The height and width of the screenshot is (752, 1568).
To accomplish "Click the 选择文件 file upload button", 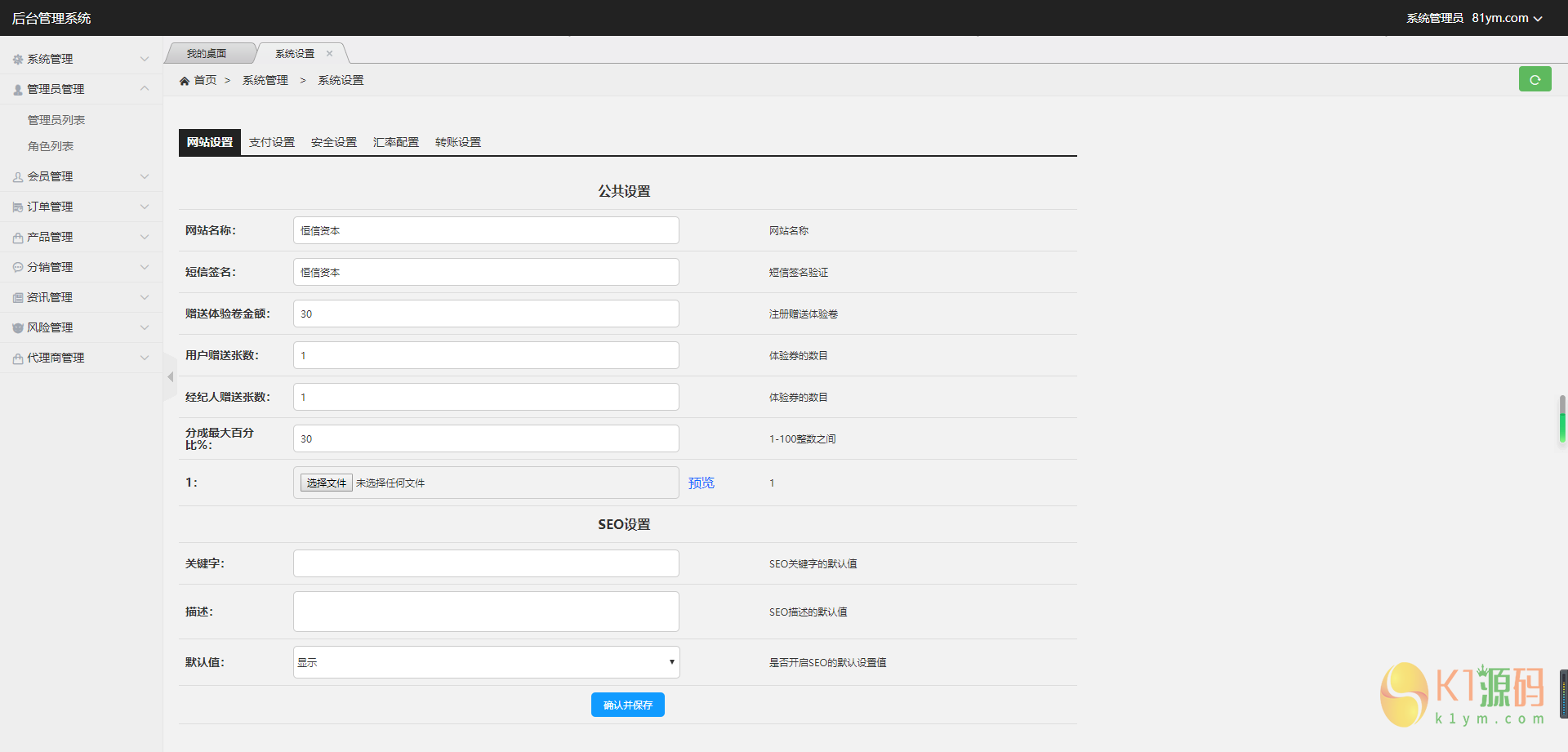I will click(326, 483).
